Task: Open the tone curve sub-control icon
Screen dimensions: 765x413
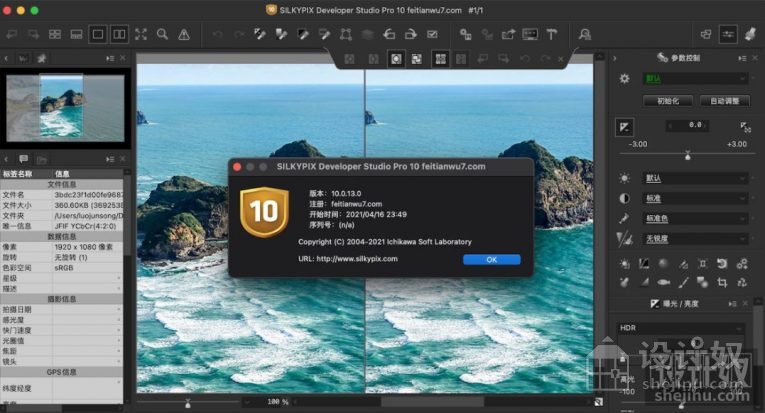Action: [x=644, y=264]
